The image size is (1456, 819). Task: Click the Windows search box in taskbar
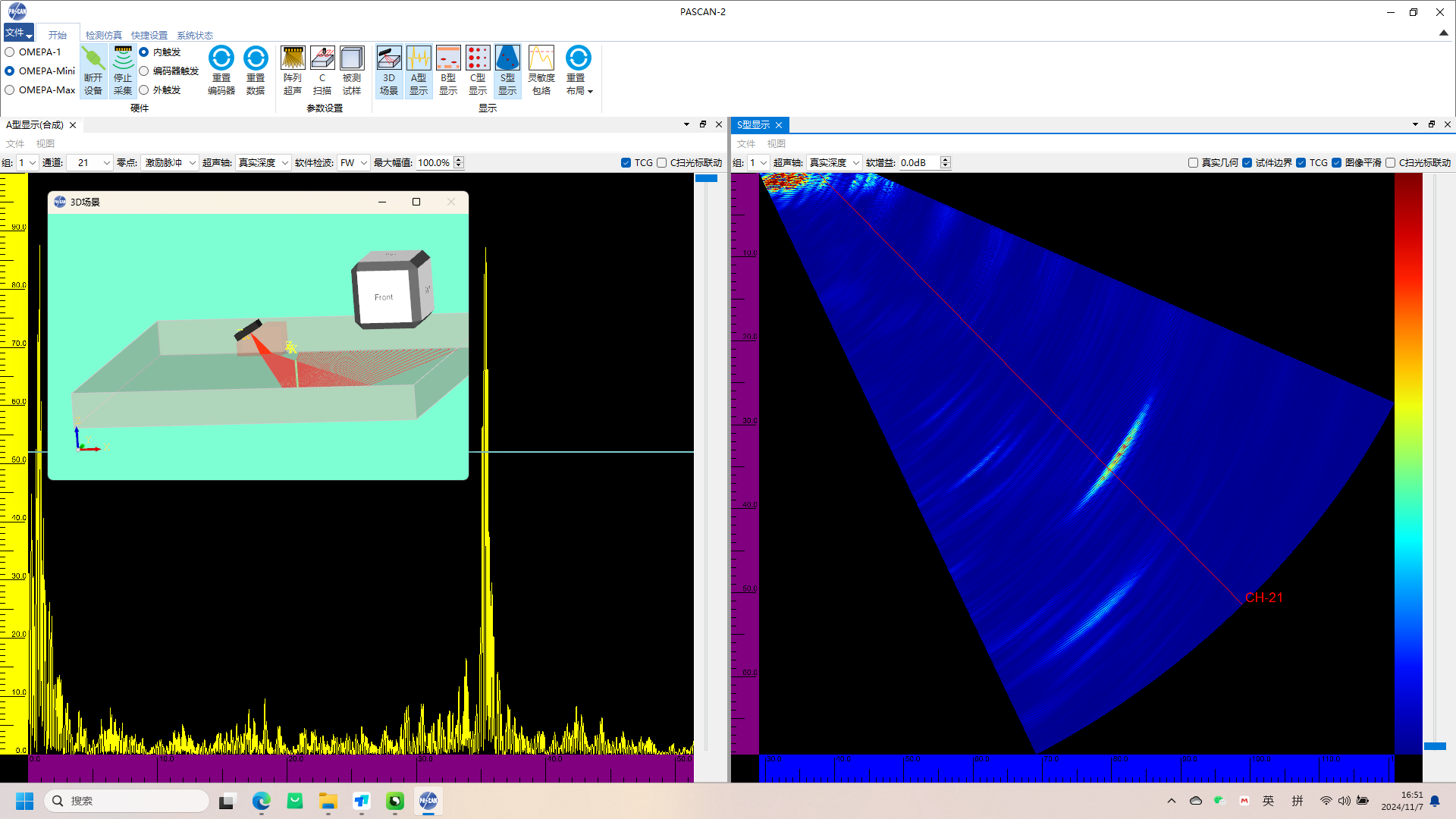coord(127,801)
